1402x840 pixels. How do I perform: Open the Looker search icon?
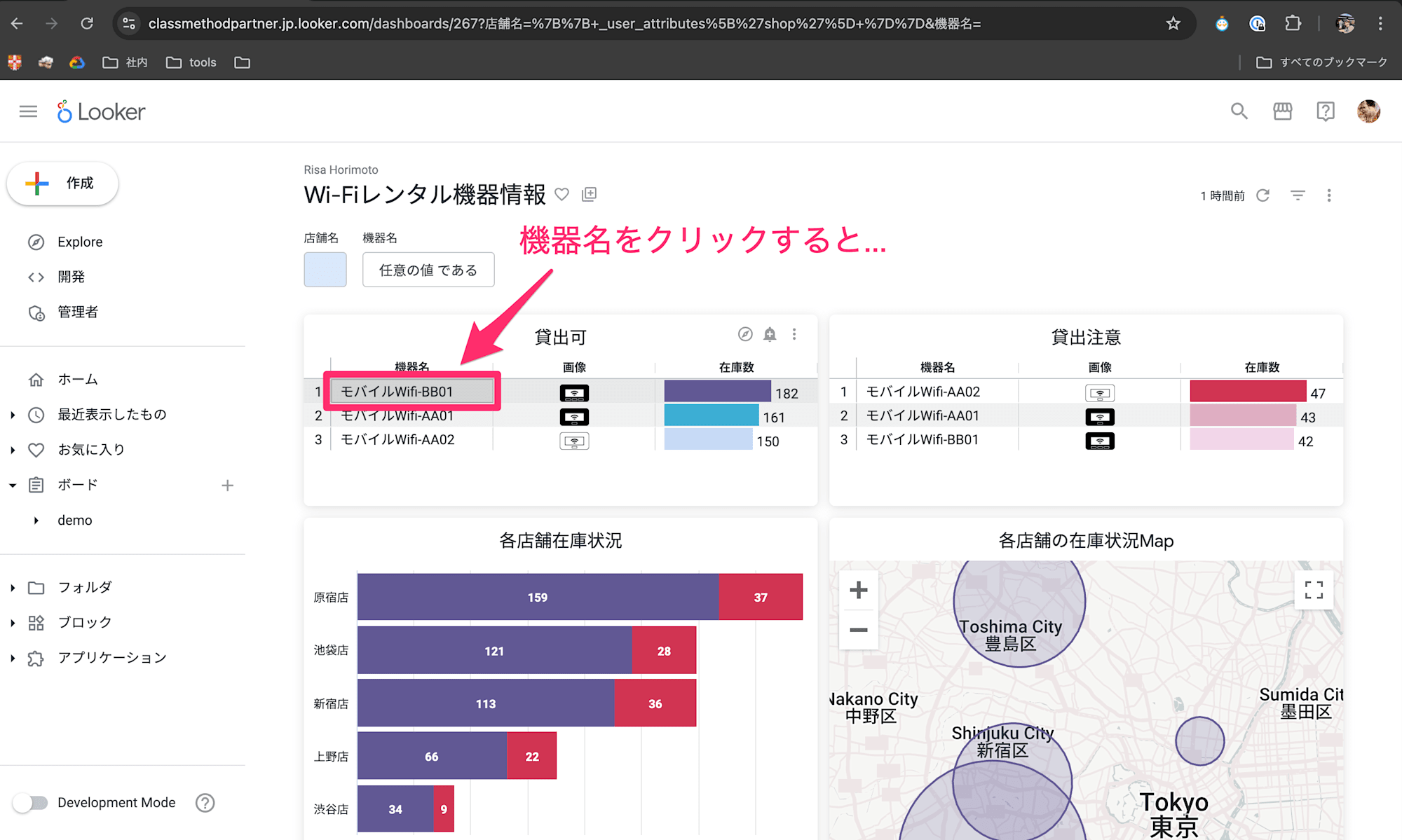[x=1239, y=111]
